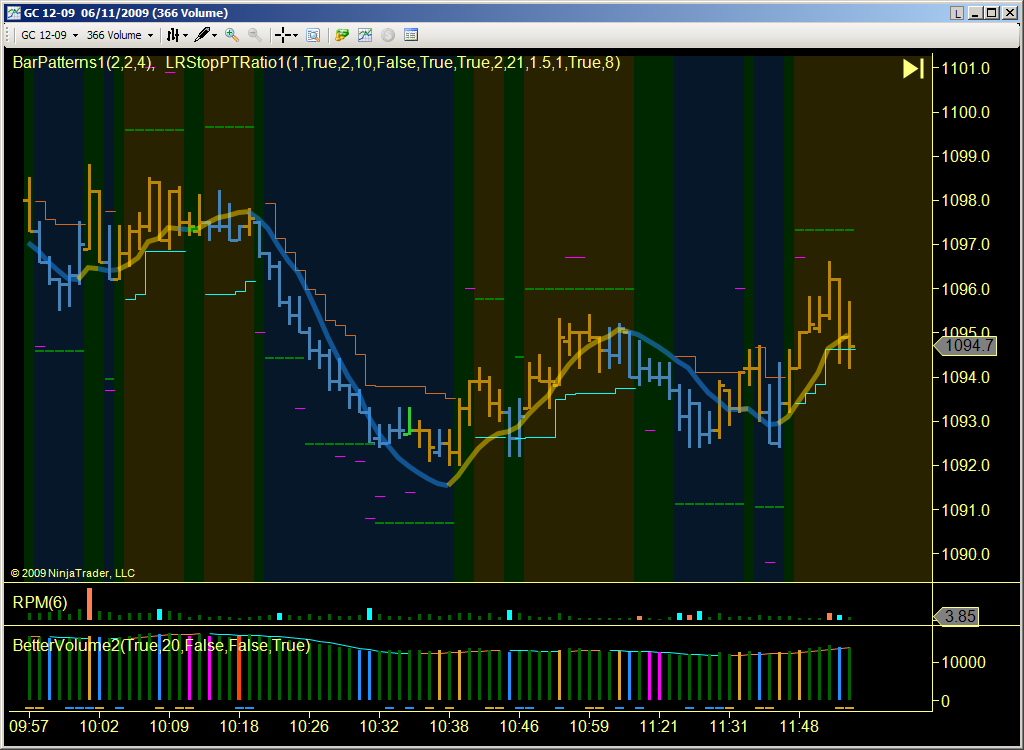This screenshot has height=750, width=1024.
Task: Click the 10:18 time axis label
Action: [239, 726]
